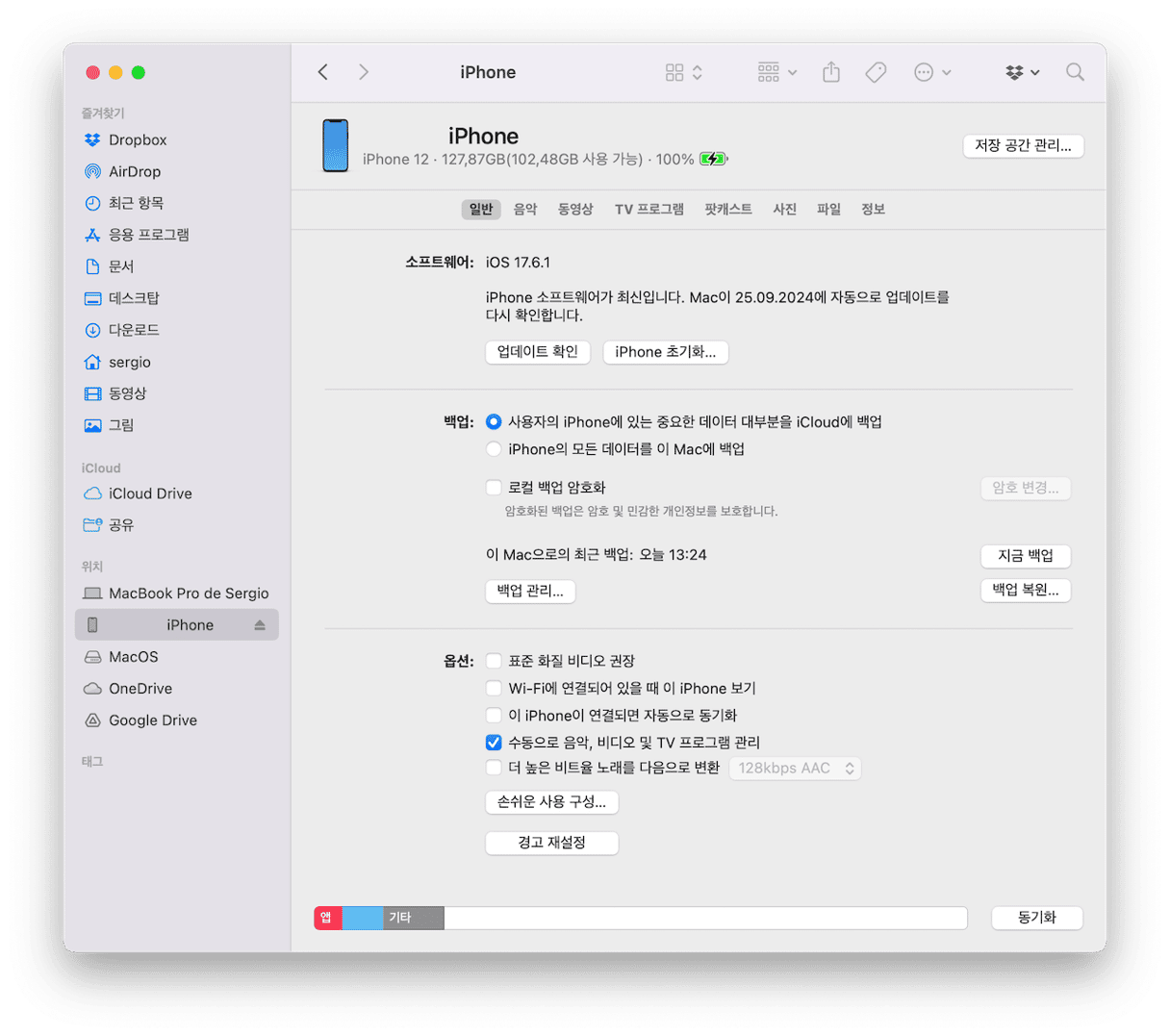Image resolution: width=1170 pixels, height=1036 pixels.
Task: Click the iOS 17.6.1 version text
Action: coord(518,263)
